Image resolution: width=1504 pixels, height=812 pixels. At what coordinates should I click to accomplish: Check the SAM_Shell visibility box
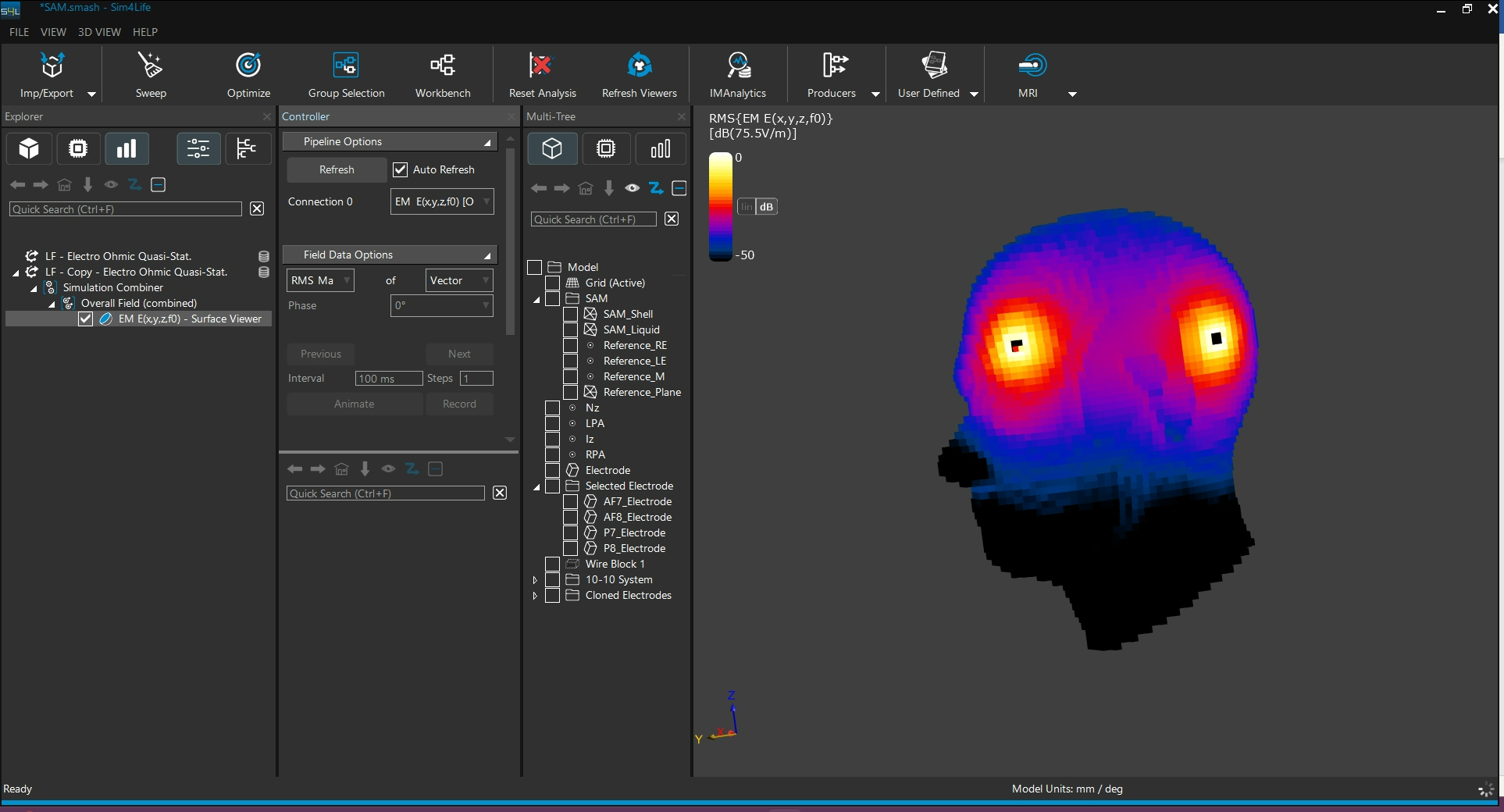pyautogui.click(x=570, y=314)
